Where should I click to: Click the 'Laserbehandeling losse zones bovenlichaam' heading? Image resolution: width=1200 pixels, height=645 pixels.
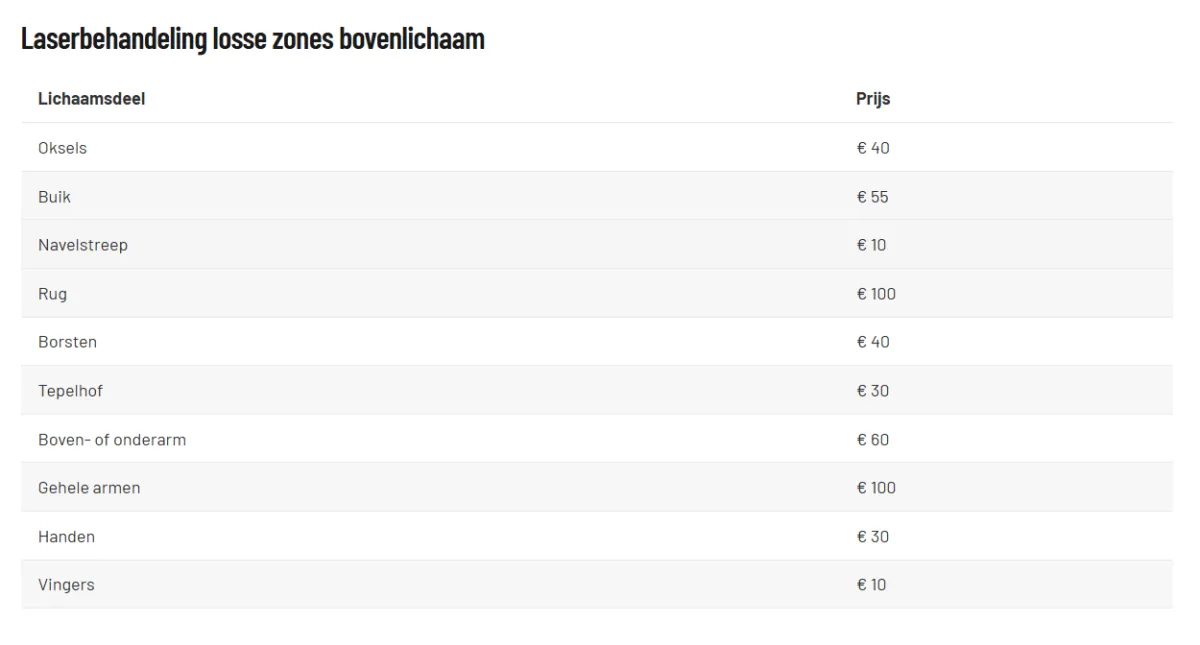tap(253, 40)
